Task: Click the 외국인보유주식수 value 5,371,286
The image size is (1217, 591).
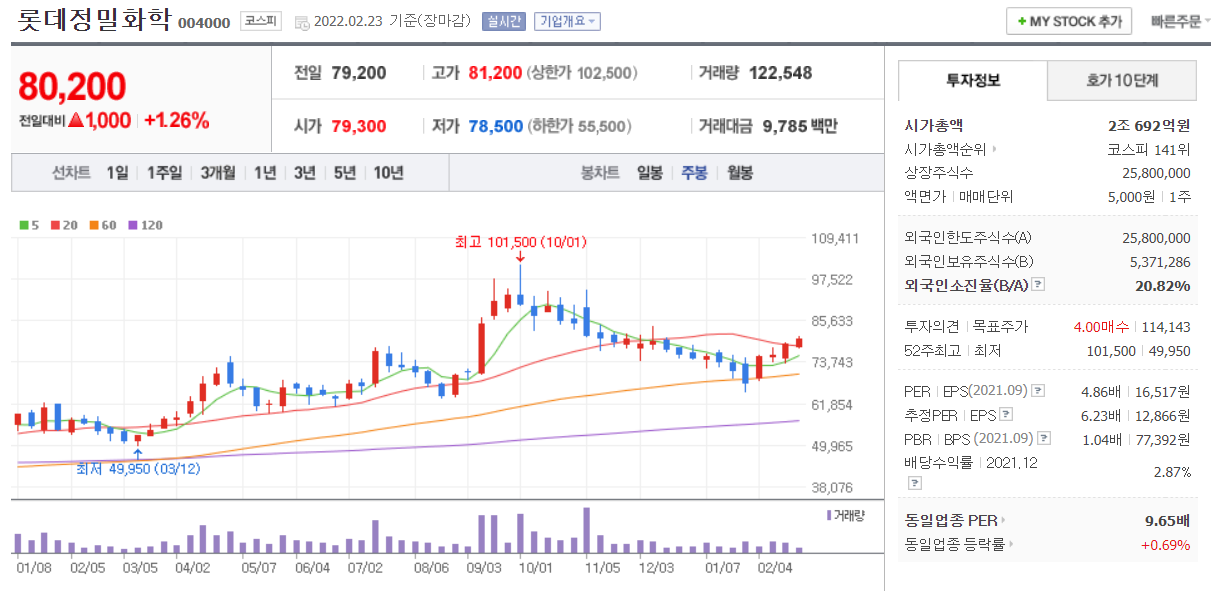Action: click(x=1161, y=262)
